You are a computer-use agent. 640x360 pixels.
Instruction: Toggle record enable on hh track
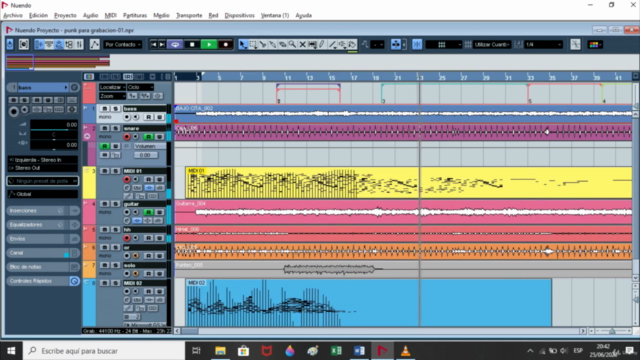coord(127,238)
